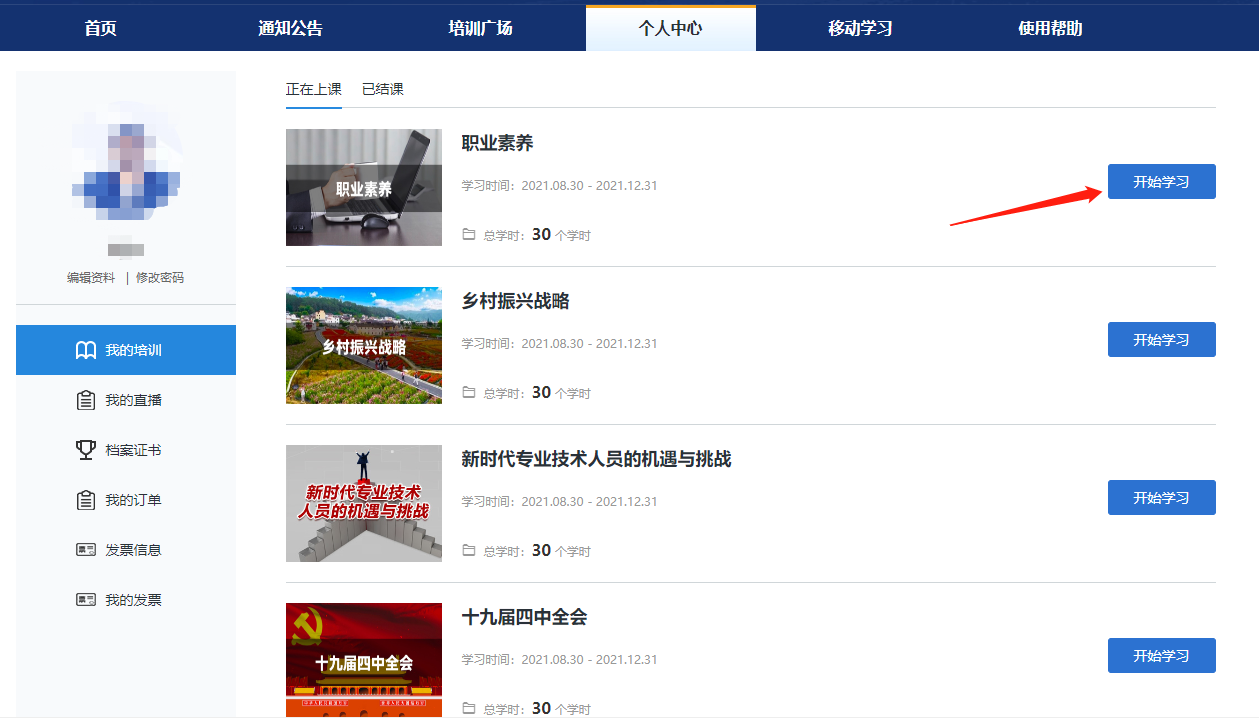This screenshot has width=1259, height=721.
Task: Click the folder icon under 职业素养 course
Action: tap(469, 235)
